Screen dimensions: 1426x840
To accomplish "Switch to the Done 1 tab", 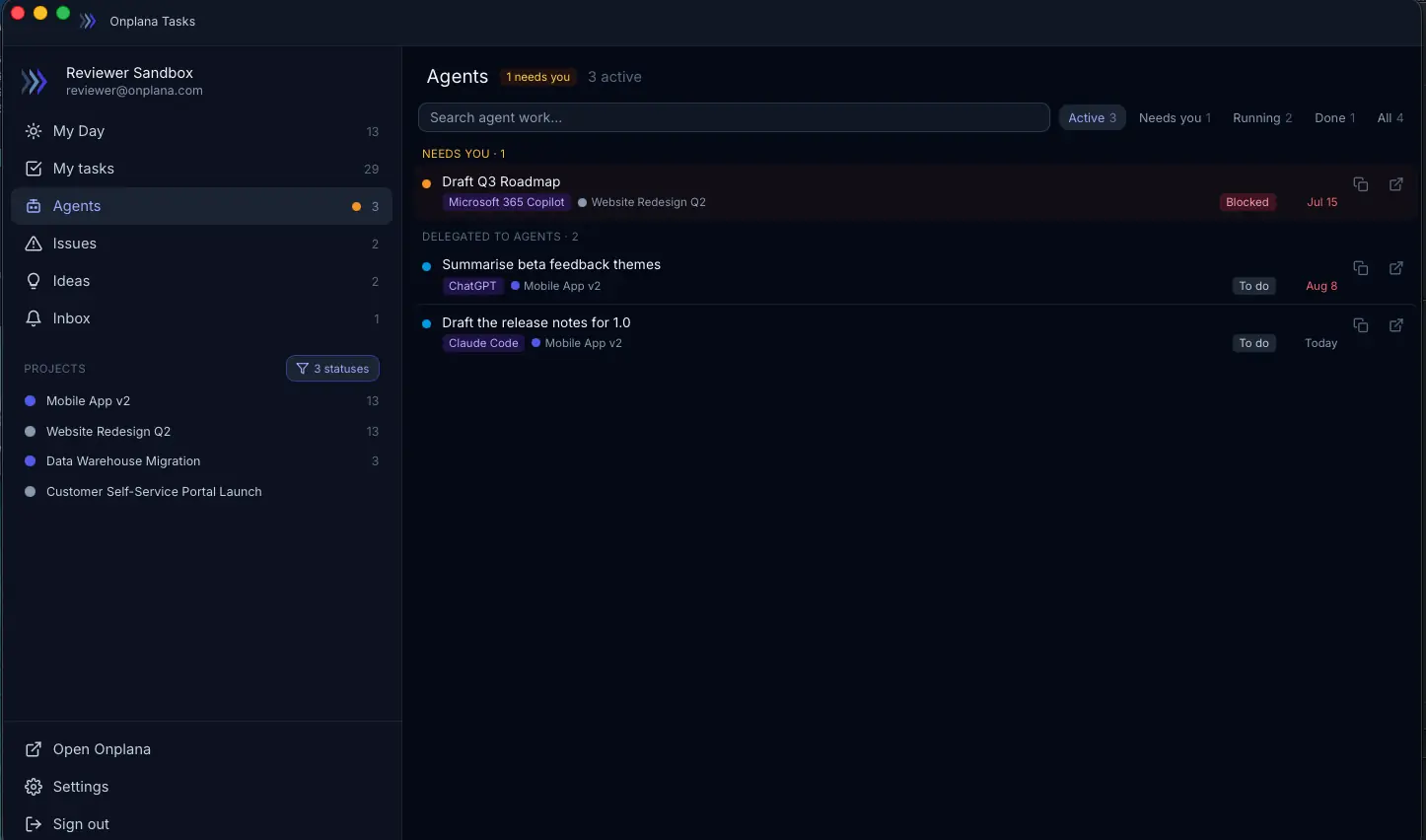I will [x=1334, y=117].
